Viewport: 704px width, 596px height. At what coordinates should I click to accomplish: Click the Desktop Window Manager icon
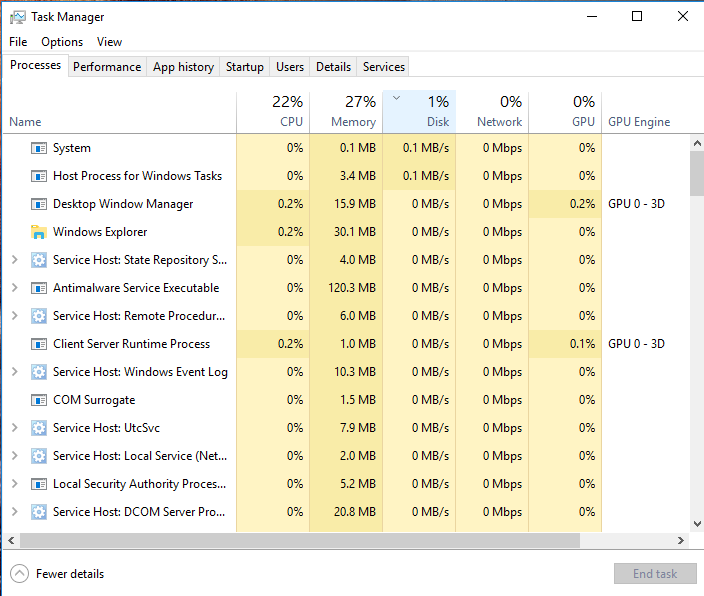coord(39,204)
